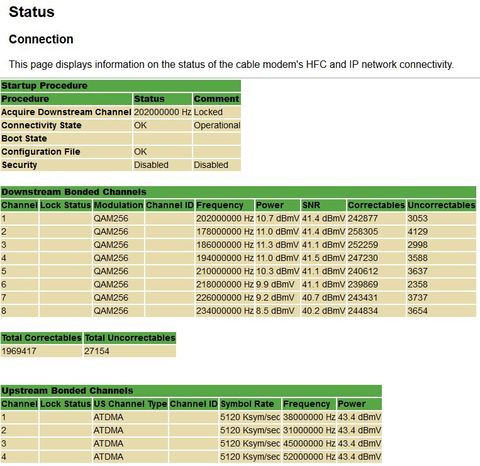Click the 2358 uncorrectables value

[417, 284]
